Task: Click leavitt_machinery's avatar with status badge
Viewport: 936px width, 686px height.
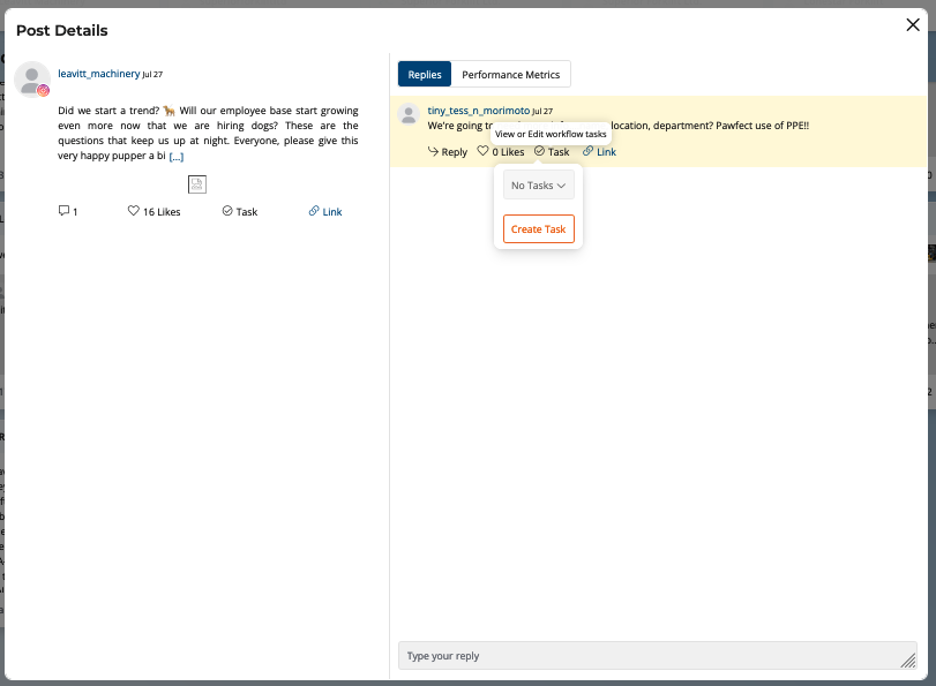Action: (32, 79)
